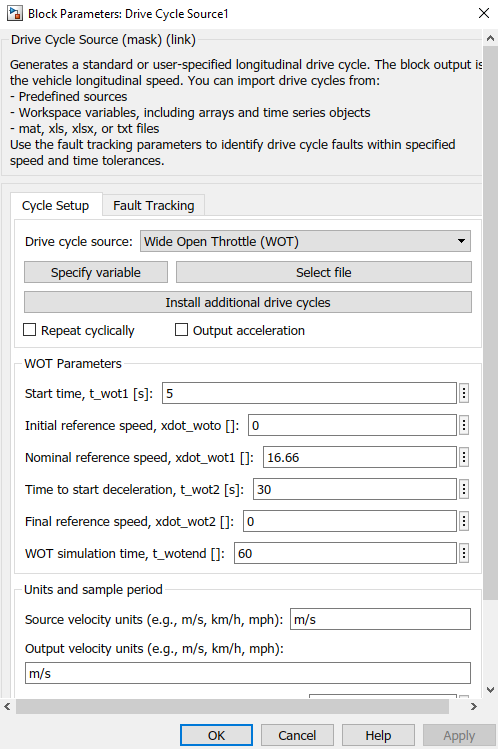Click the scroll up arrow on right scrollbar
498x749 pixels.
coord(490,39)
